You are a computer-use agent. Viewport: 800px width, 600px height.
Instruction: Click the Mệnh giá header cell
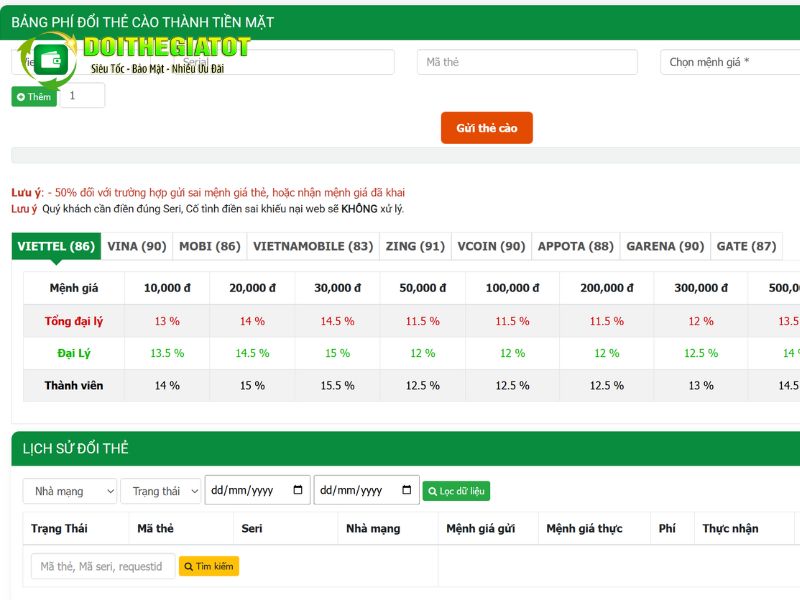(x=74, y=288)
